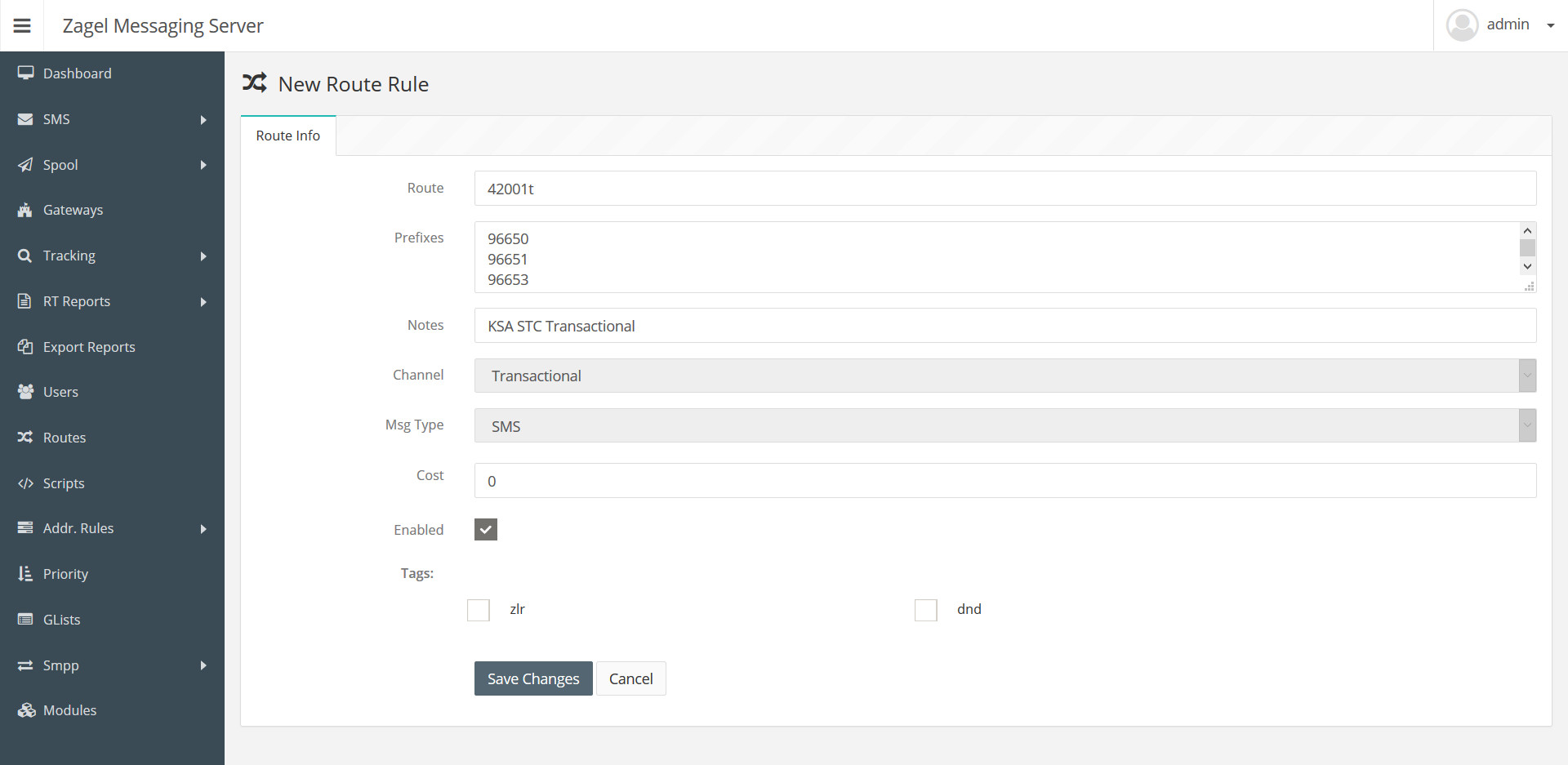The width and height of the screenshot is (1568, 765).
Task: Open the Channel dropdown
Action: tap(1005, 376)
